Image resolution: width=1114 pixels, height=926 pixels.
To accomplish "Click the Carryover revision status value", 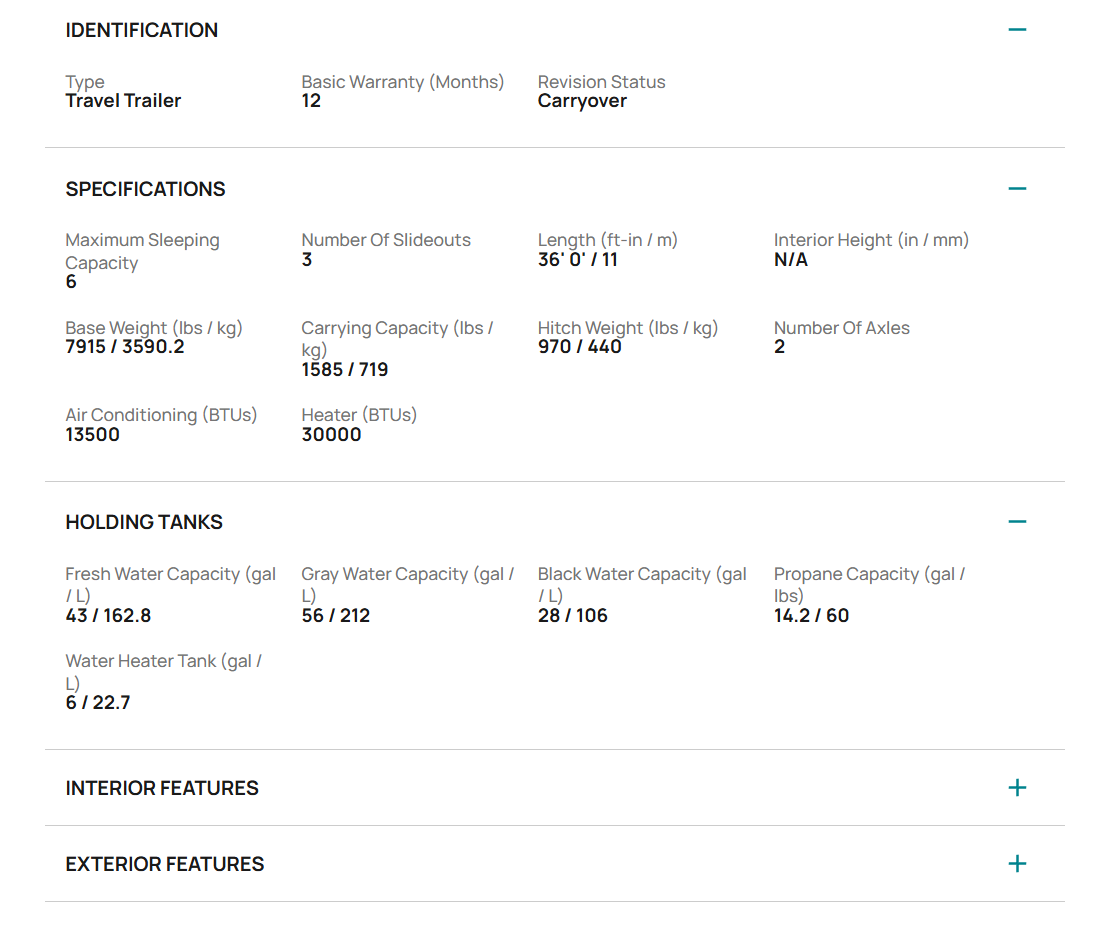I will point(582,101).
